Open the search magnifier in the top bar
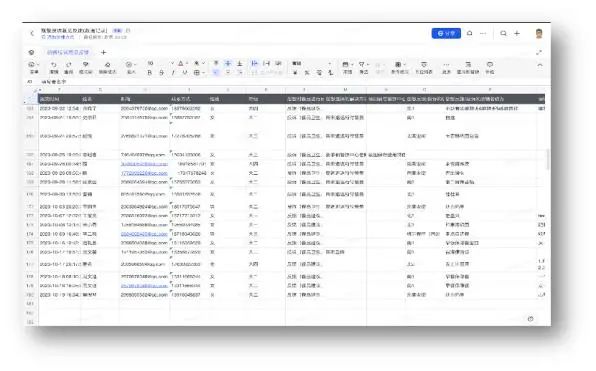This screenshot has height=371, width=596. 503,33
